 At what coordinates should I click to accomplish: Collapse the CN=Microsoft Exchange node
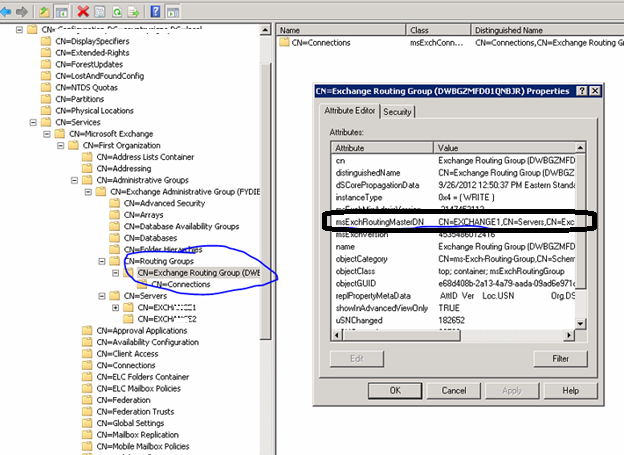pyautogui.click(x=47, y=134)
